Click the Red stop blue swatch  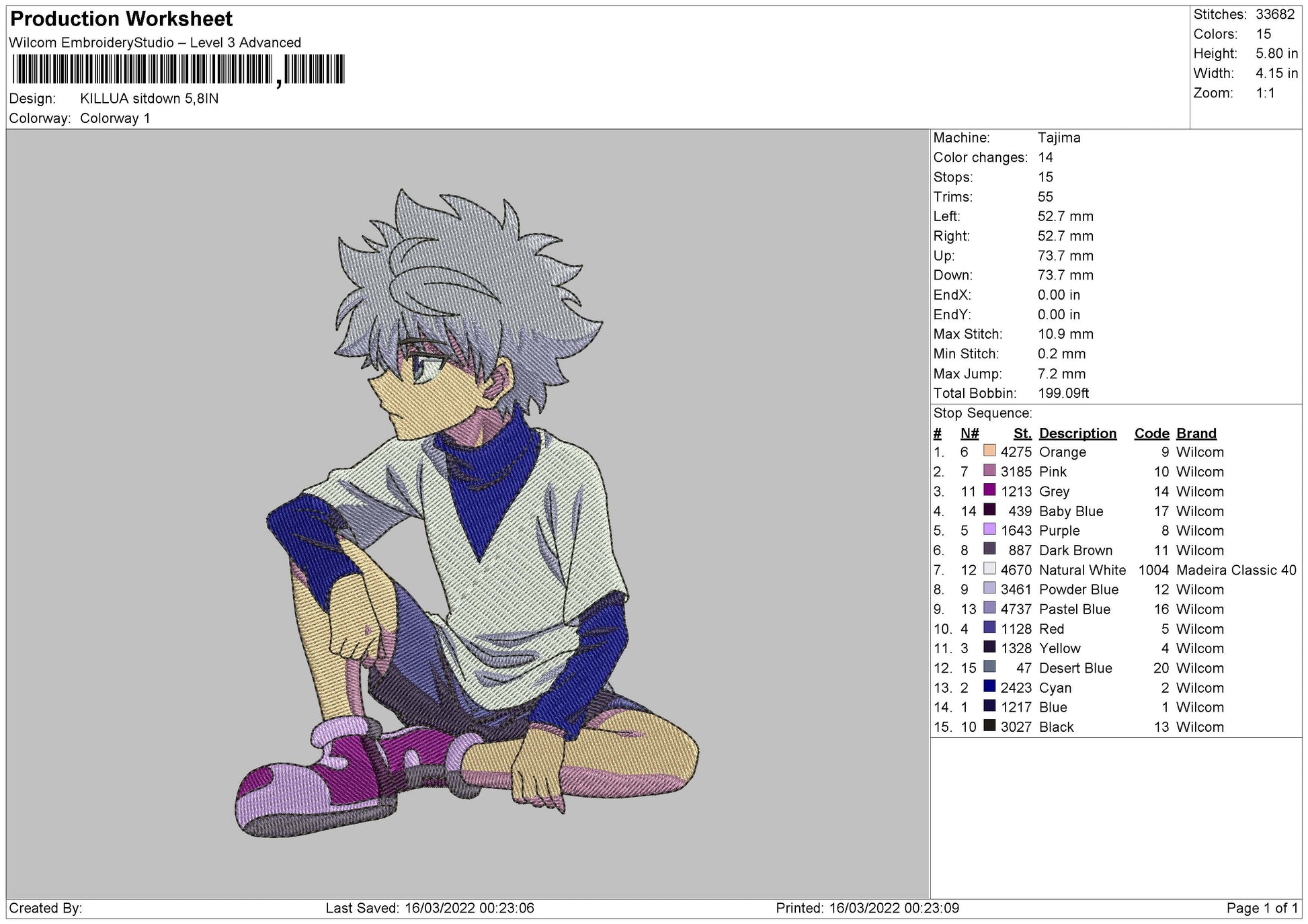(x=989, y=627)
